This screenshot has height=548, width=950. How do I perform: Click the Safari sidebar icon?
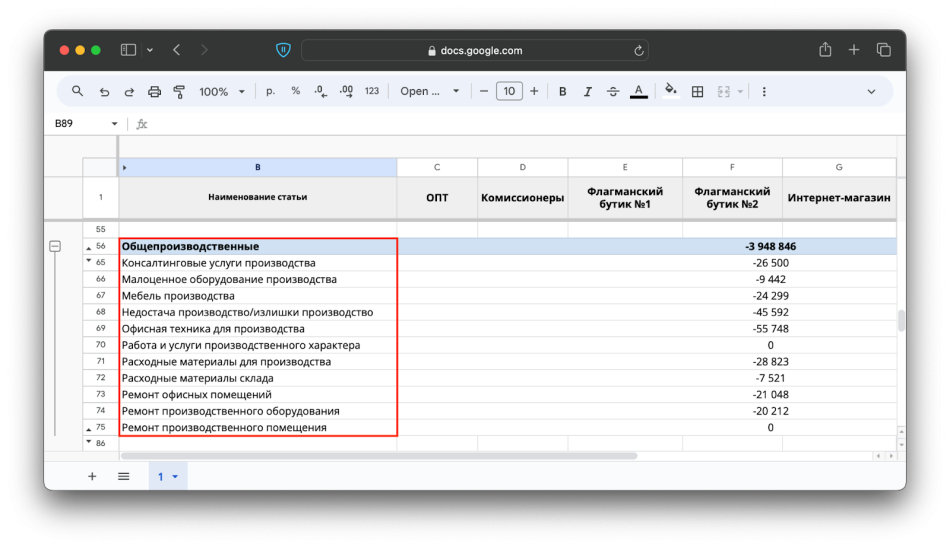click(x=128, y=50)
